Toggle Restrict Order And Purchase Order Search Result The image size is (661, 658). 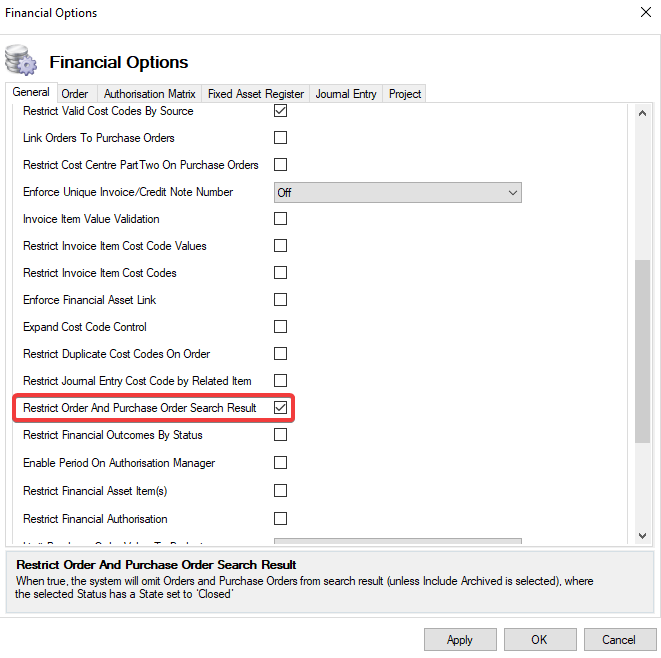pyautogui.click(x=281, y=408)
